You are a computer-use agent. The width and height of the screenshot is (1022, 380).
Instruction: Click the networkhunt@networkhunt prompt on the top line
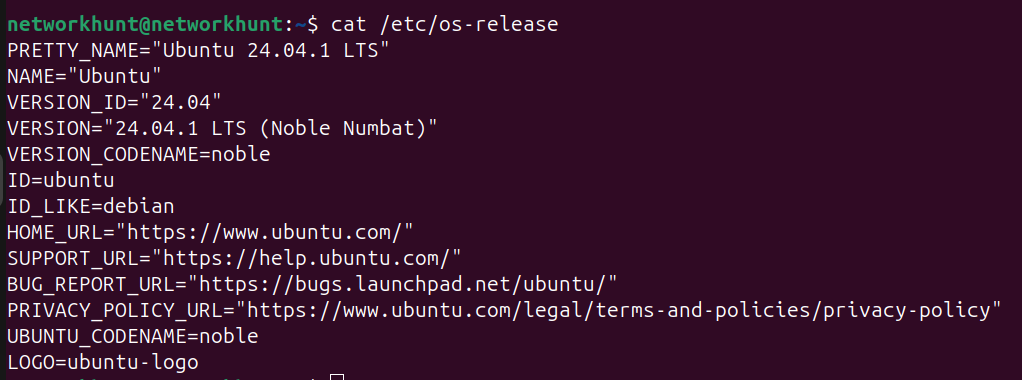coord(146,25)
